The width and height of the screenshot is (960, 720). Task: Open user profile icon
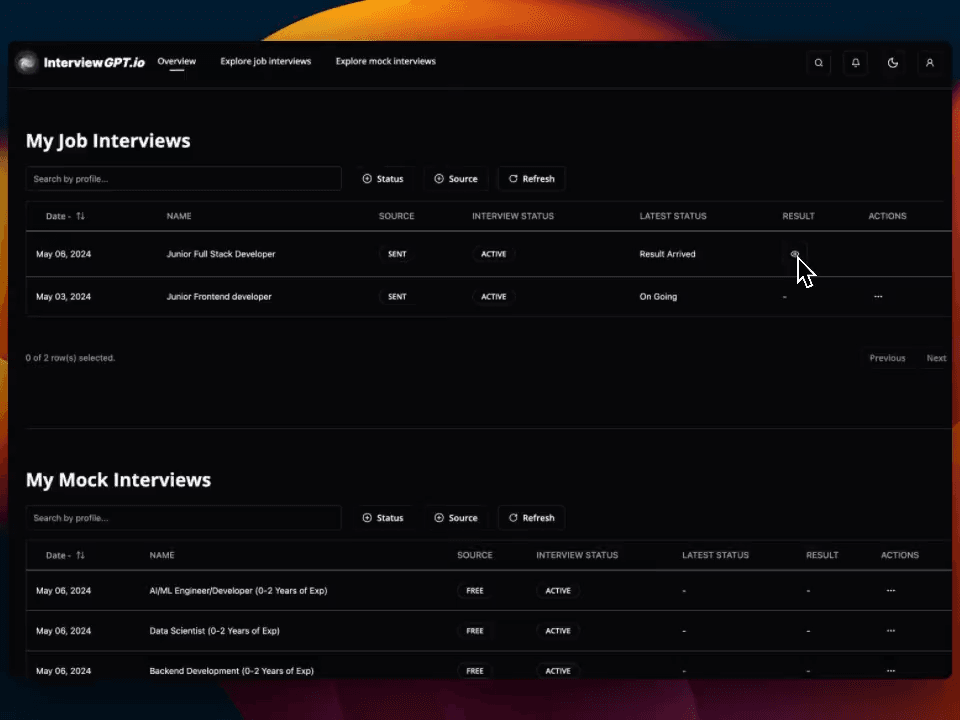[930, 63]
